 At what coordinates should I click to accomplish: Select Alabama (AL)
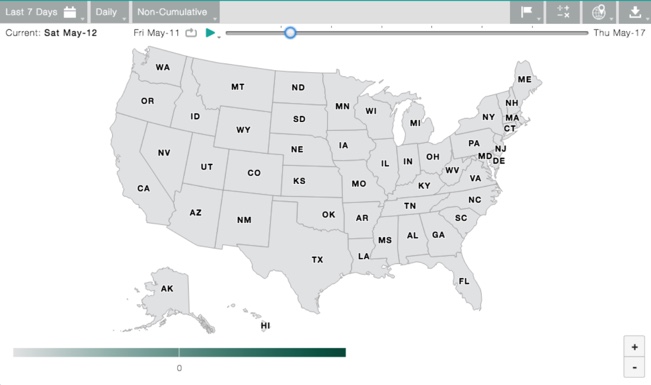point(412,235)
